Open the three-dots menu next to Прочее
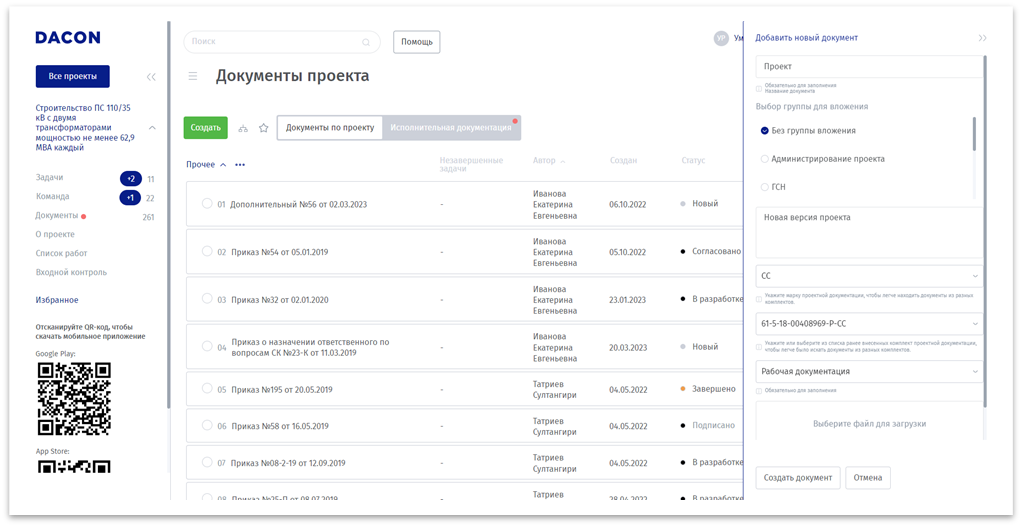Viewport: 1022px width, 527px height. point(240,165)
